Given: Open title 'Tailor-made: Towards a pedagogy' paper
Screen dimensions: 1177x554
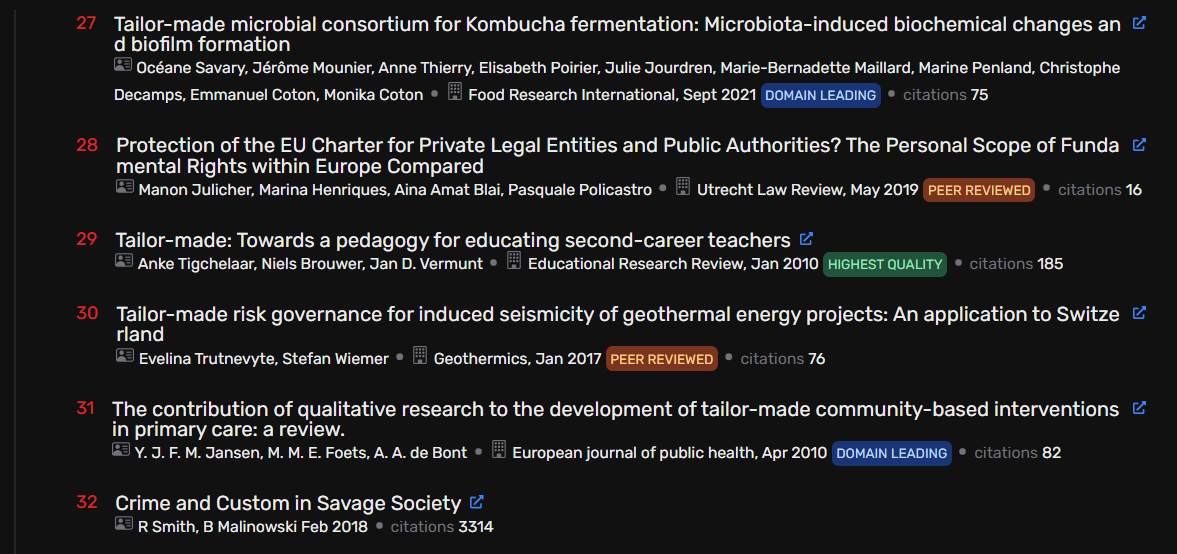Looking at the screenshot, I should (453, 240).
